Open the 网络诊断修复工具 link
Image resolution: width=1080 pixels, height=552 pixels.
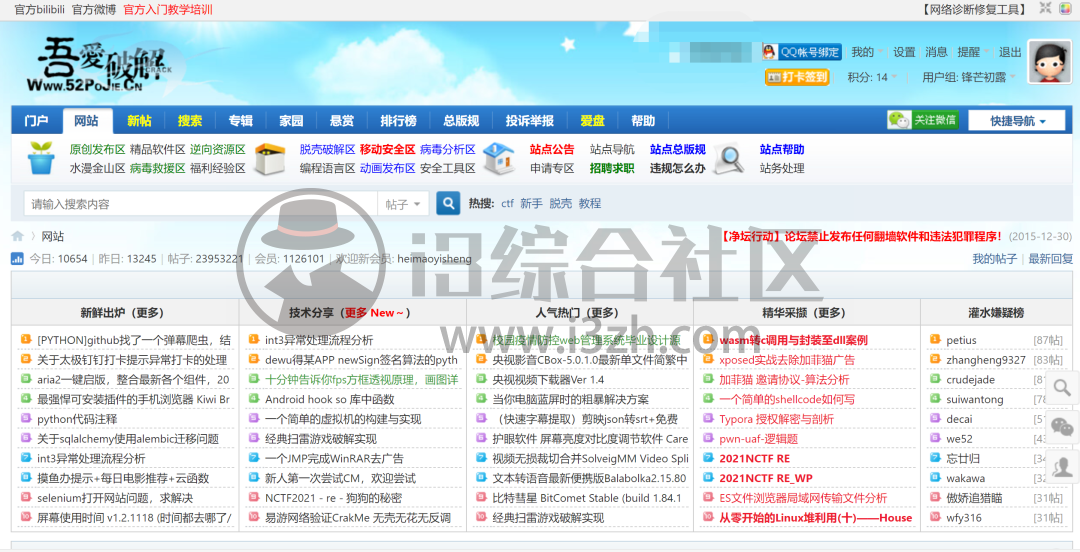click(x=975, y=10)
